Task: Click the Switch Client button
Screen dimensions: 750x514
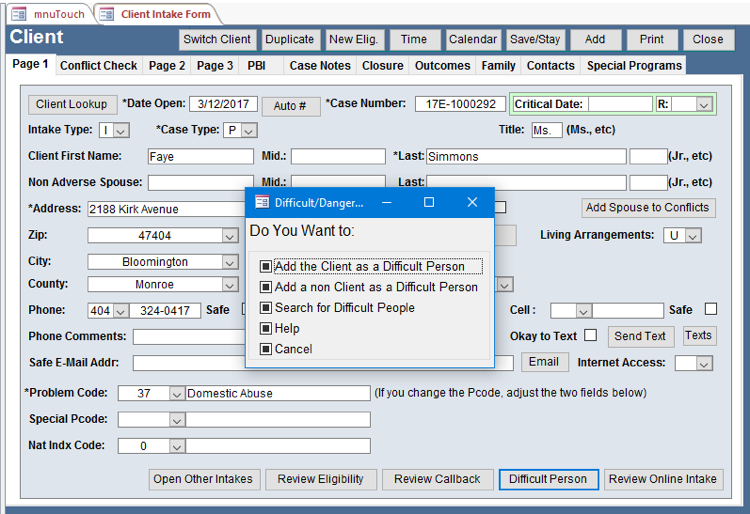Action: [x=217, y=40]
